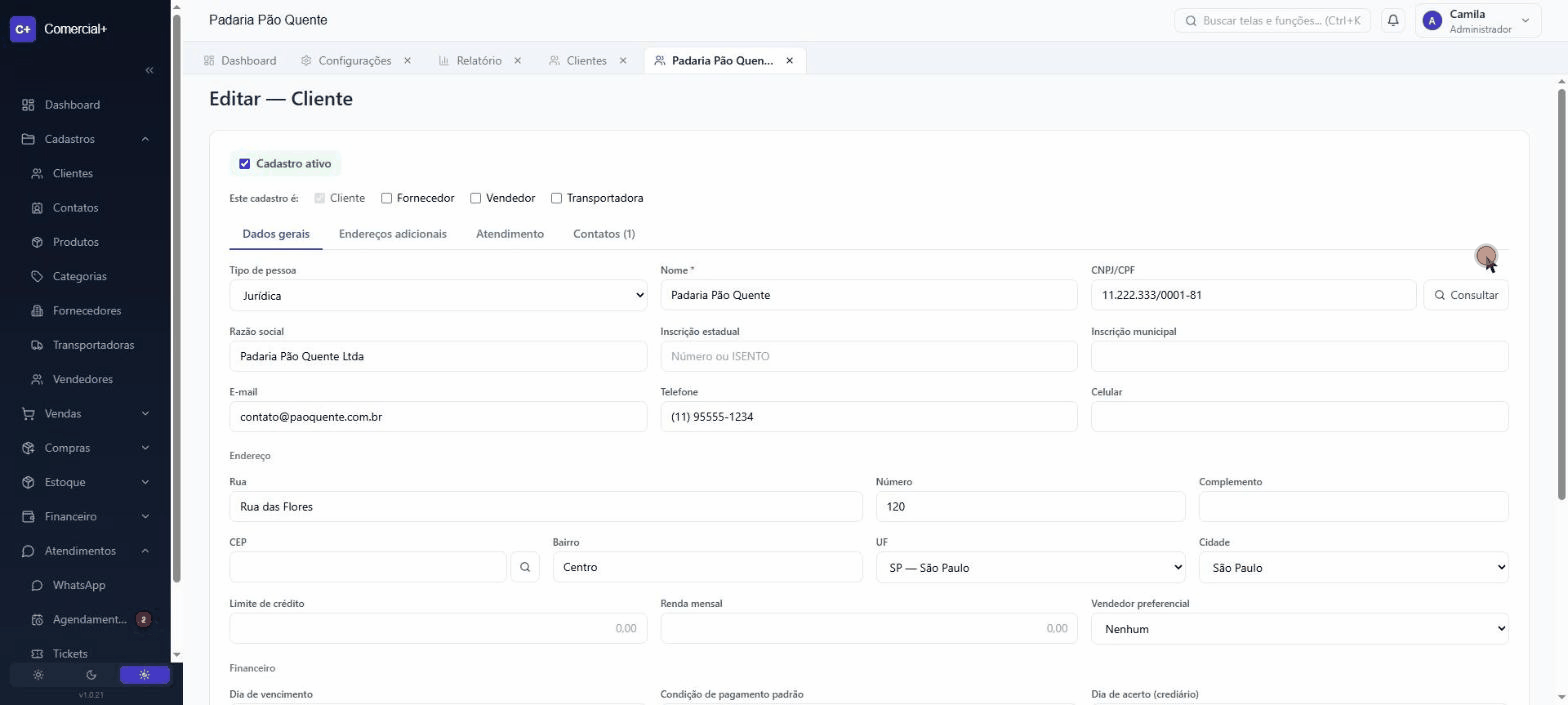Open the Camila user menu

coord(1478,21)
